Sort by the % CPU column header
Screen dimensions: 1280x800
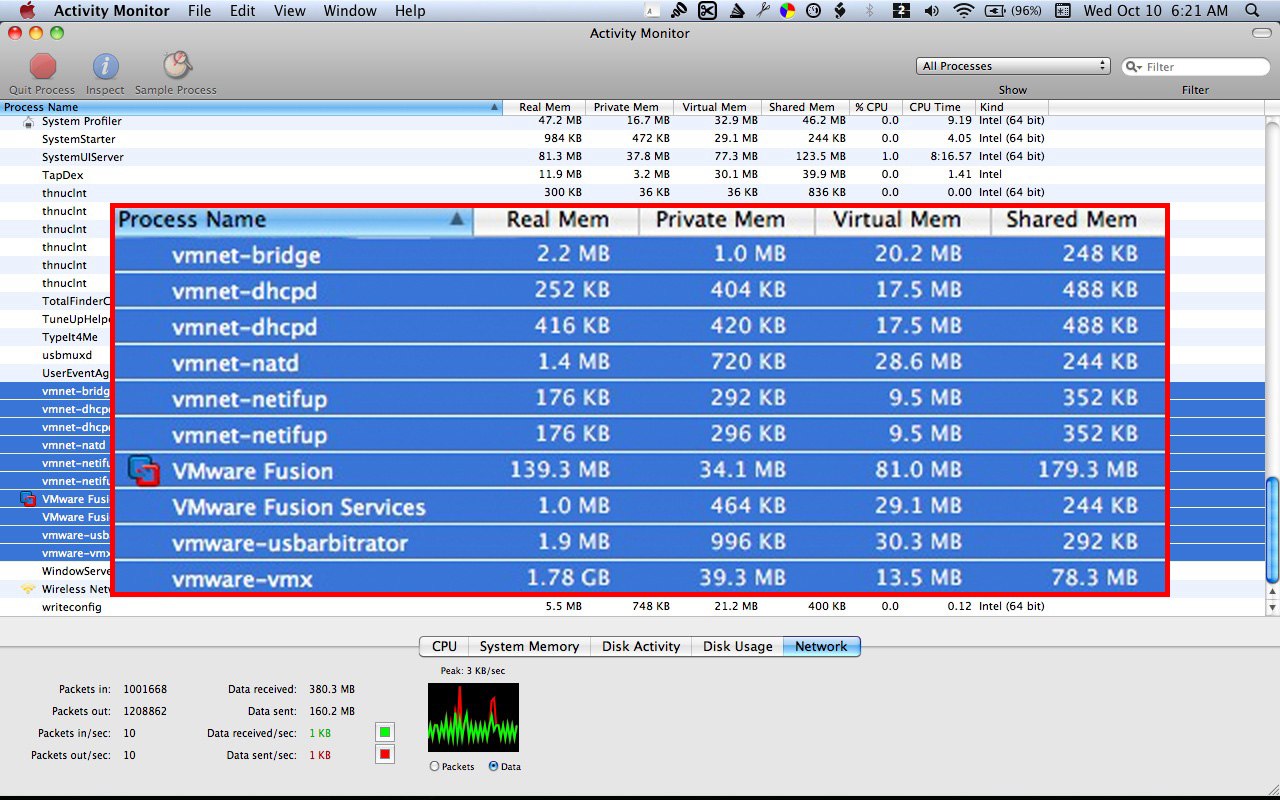tap(875, 107)
